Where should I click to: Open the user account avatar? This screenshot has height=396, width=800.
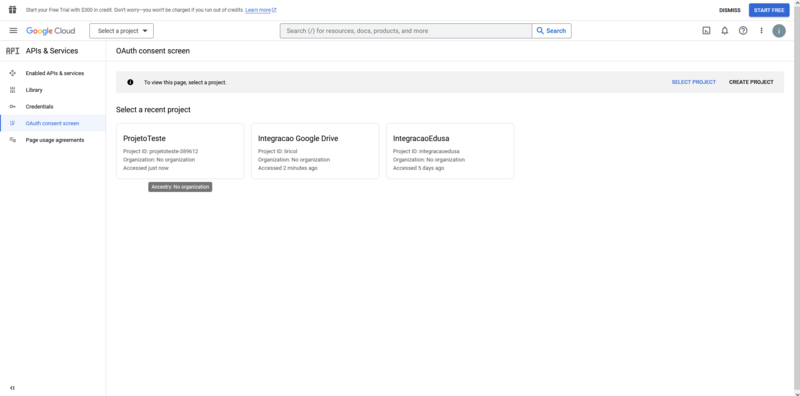click(779, 31)
